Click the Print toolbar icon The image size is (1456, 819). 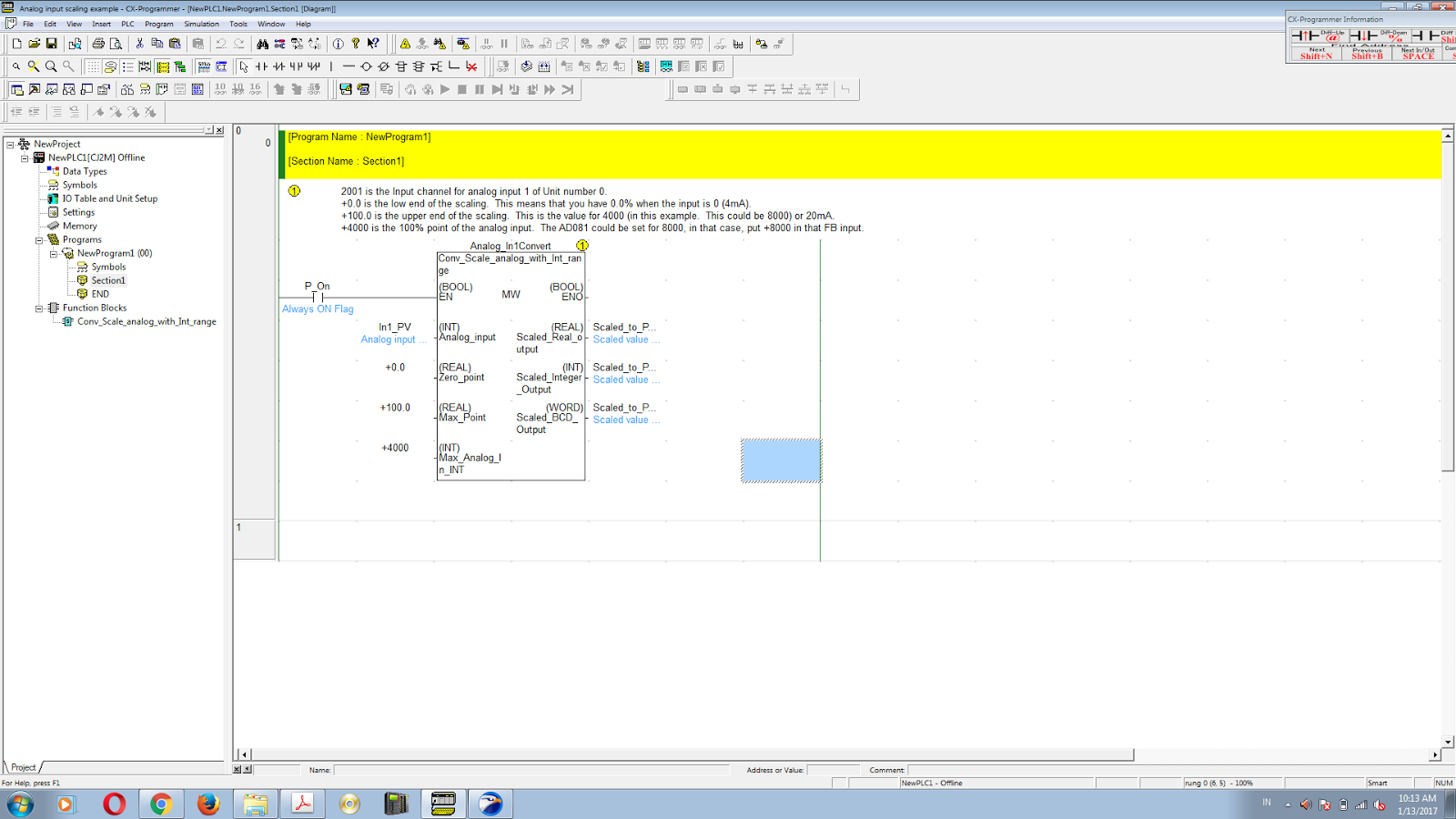tap(98, 44)
